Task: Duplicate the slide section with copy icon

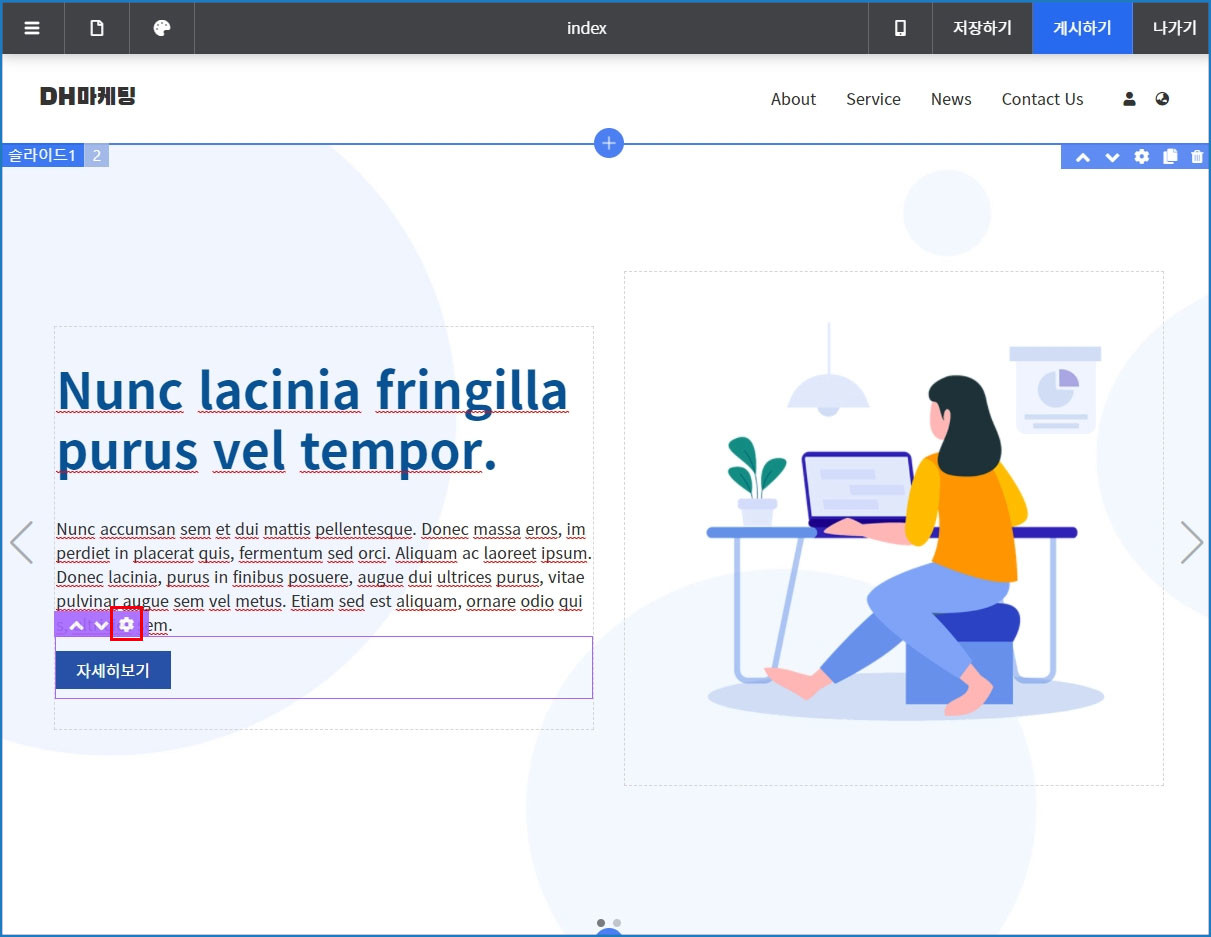Action: pos(1170,157)
